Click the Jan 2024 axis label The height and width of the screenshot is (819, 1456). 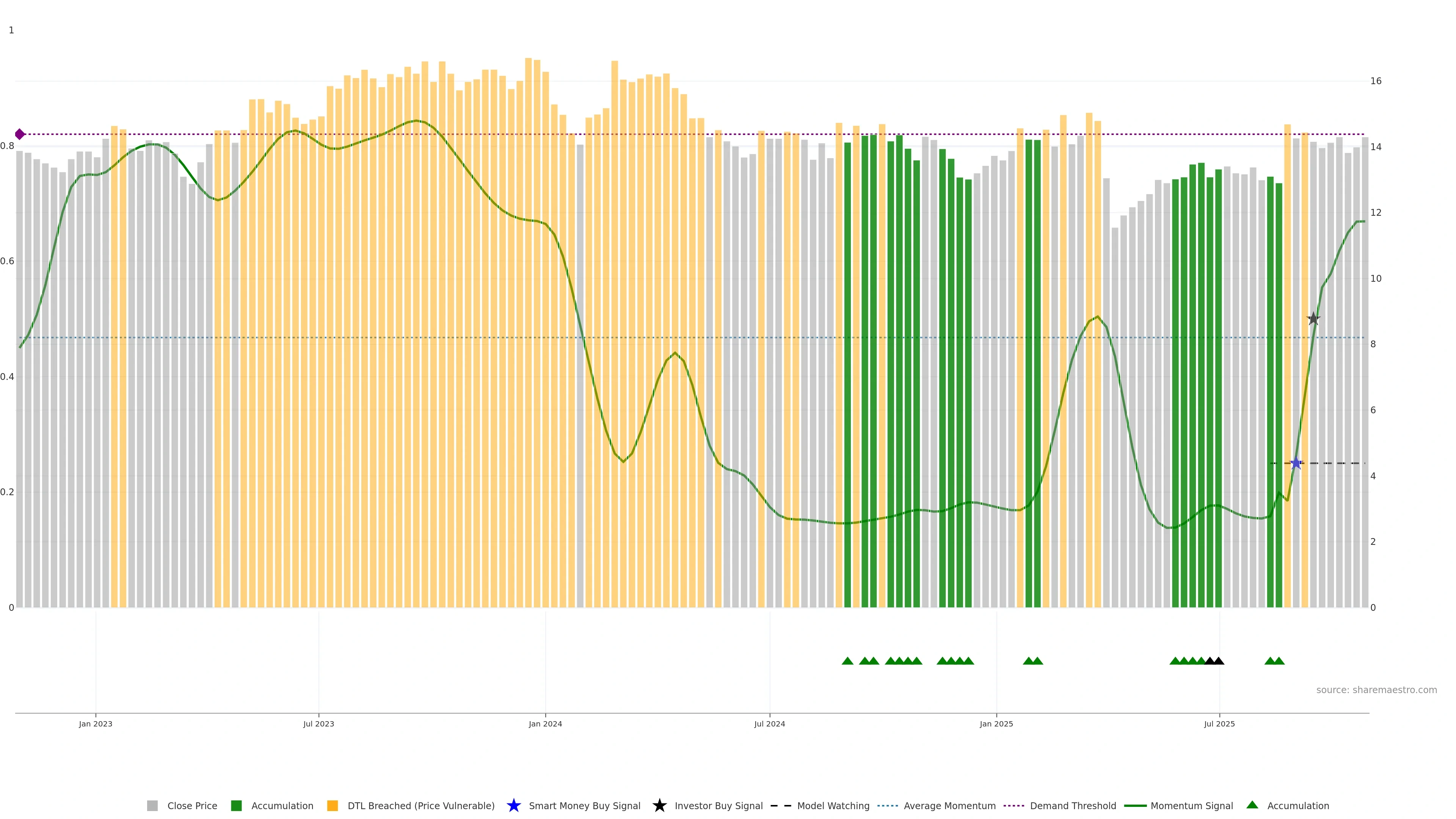tap(545, 723)
